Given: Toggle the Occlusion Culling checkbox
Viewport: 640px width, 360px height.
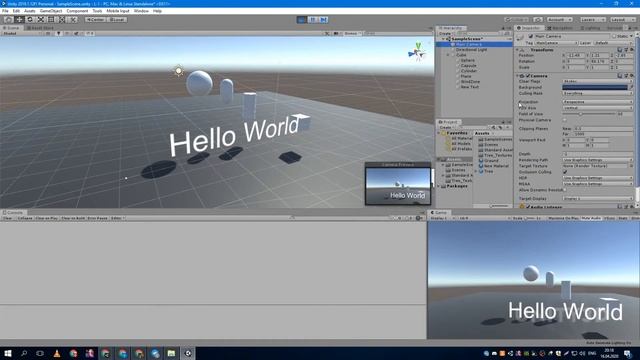Looking at the screenshot, I should pos(565,172).
